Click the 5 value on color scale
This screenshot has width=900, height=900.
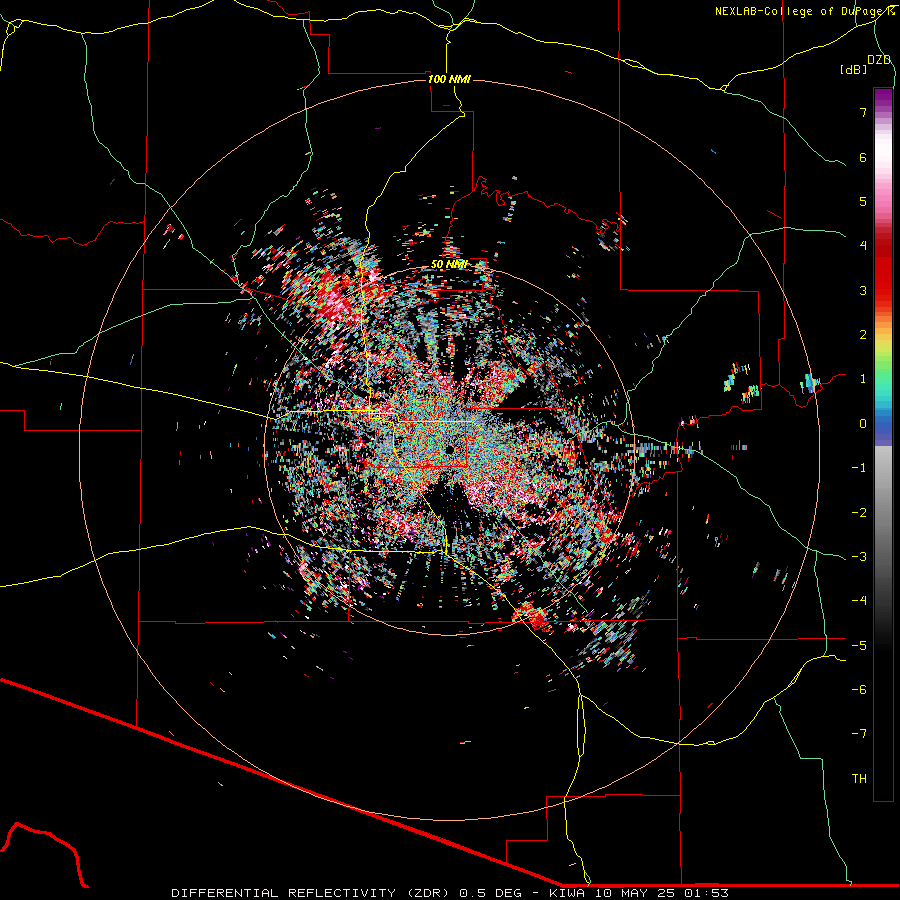[863, 201]
